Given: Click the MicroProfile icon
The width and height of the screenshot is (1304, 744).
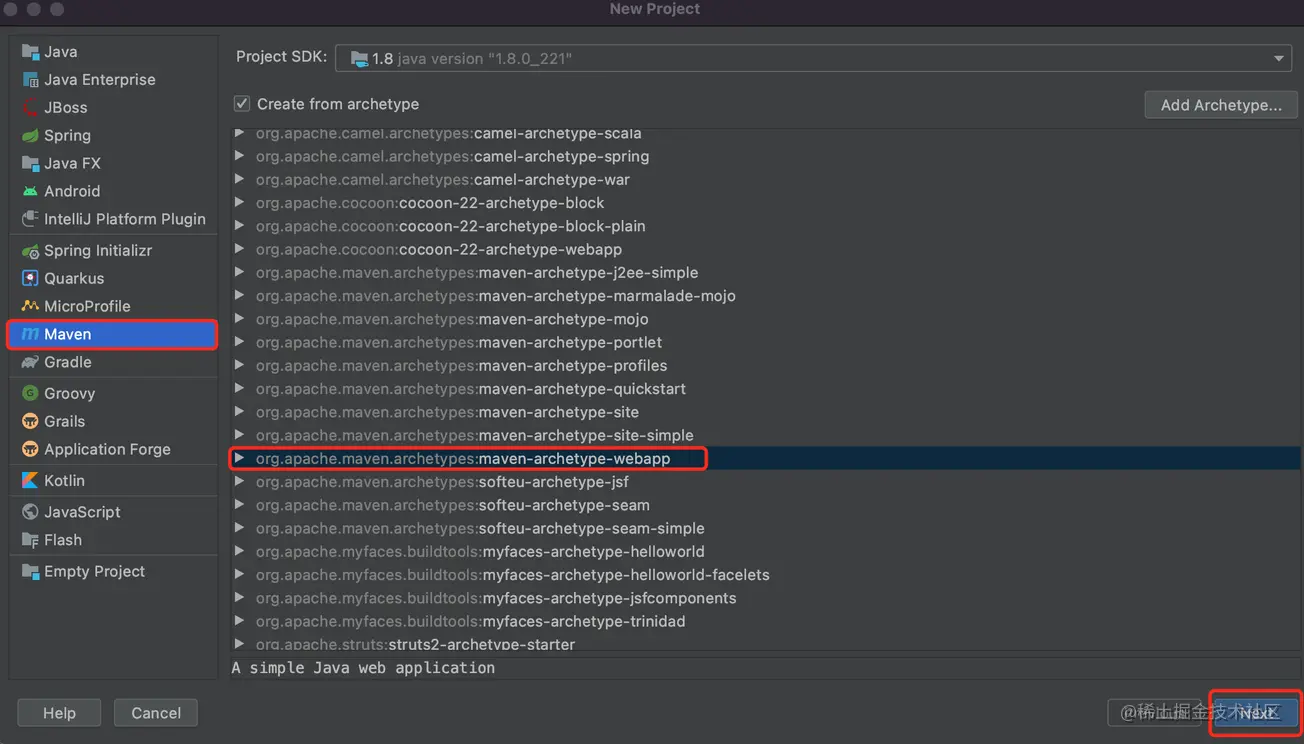Looking at the screenshot, I should (30, 306).
